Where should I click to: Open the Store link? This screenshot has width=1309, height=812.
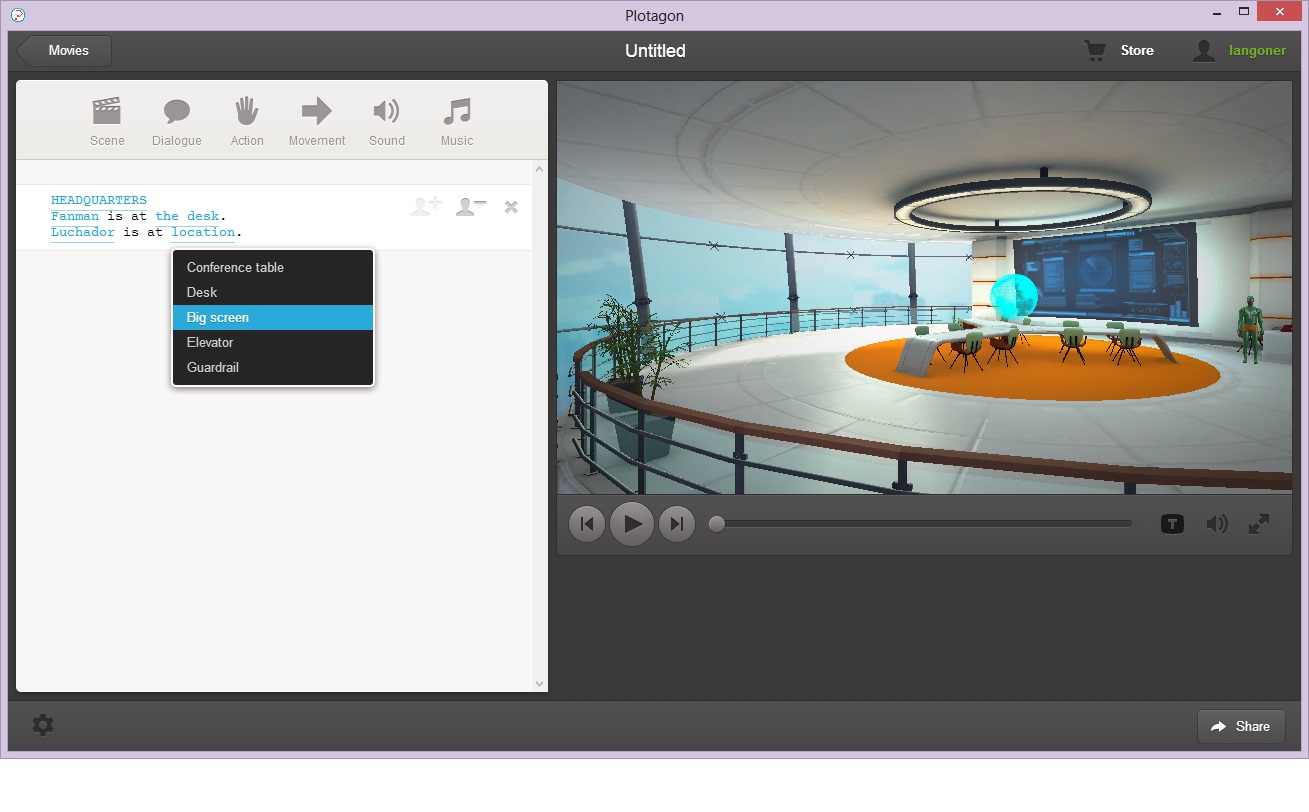(1137, 50)
